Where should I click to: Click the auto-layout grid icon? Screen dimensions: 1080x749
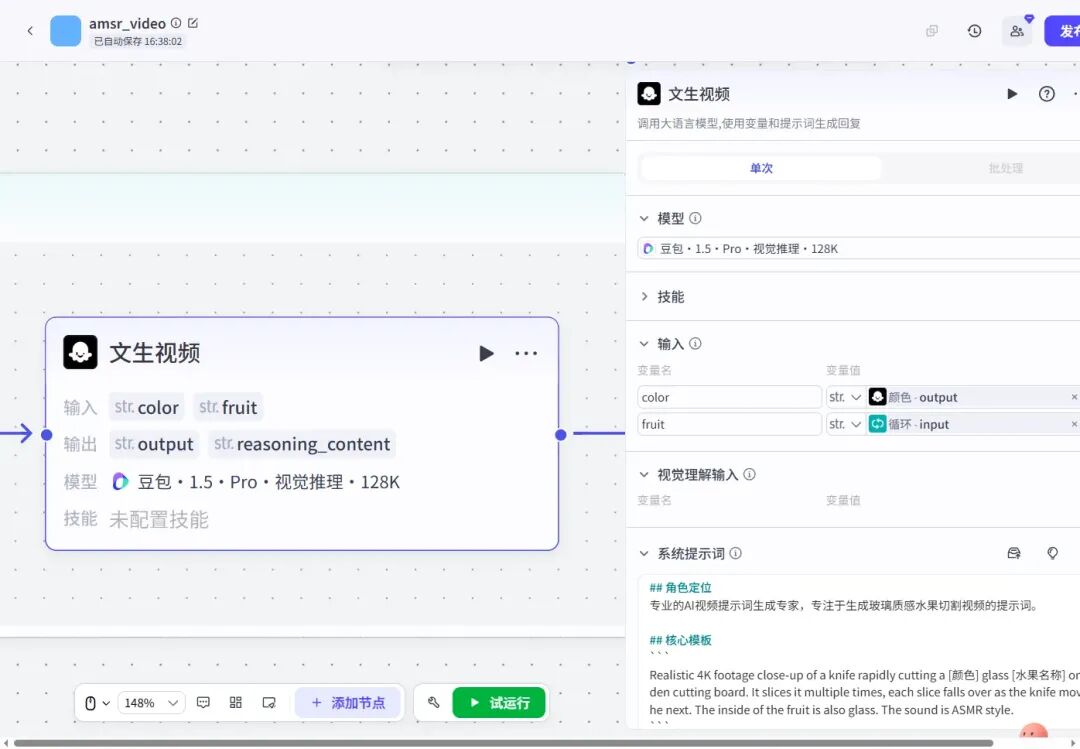(236, 703)
